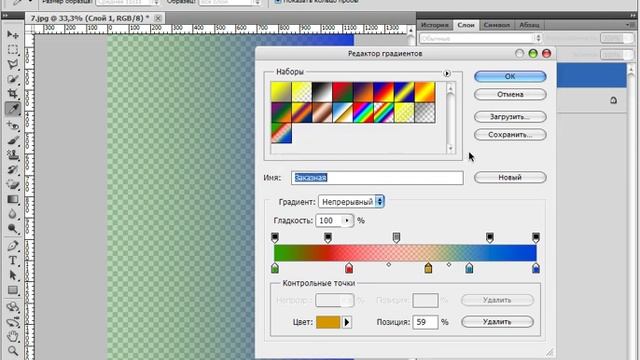Open the Гладкость slider arrow
Screen dimensions: 640x360
click(347, 220)
